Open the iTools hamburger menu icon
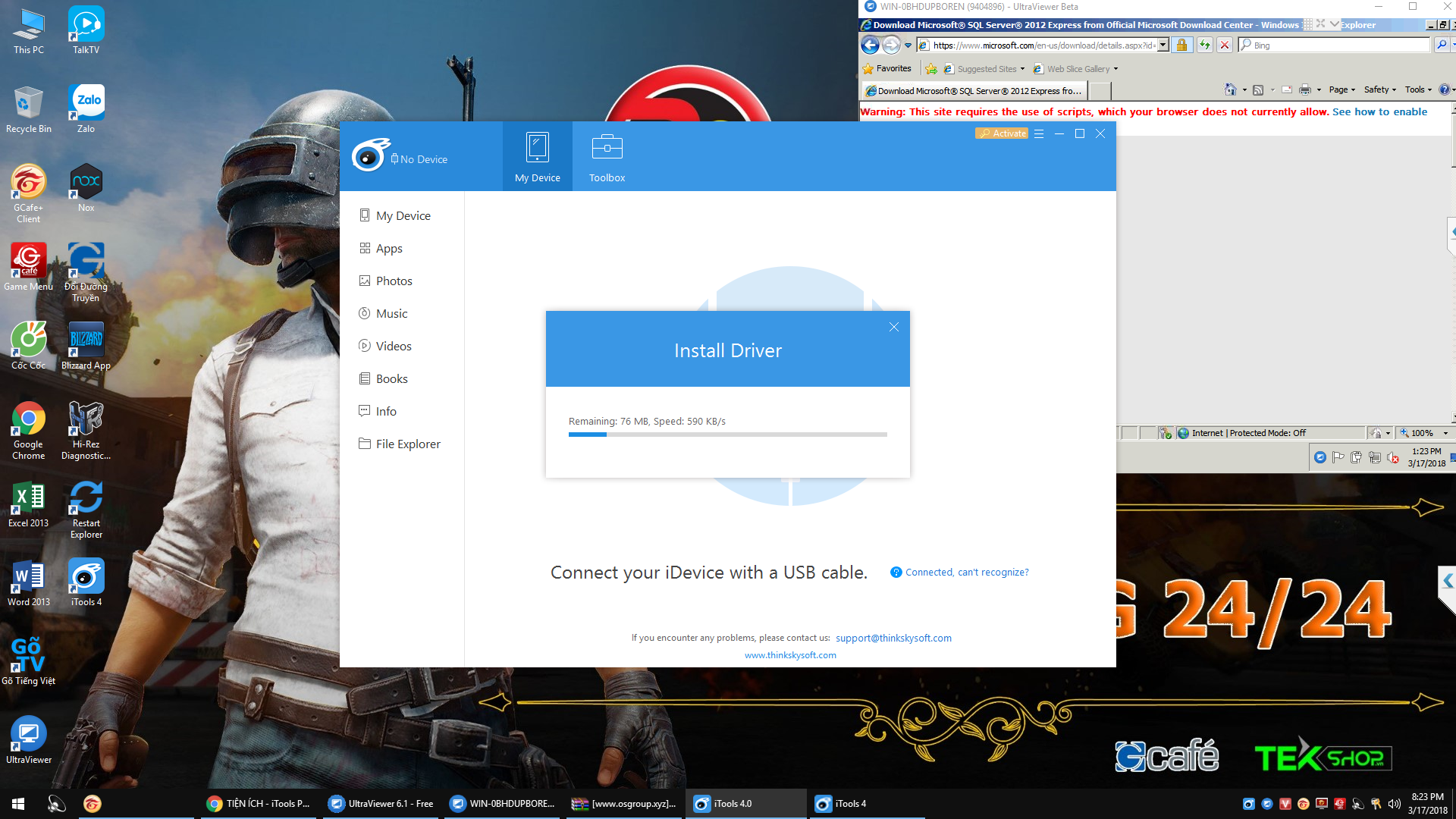 point(1039,133)
